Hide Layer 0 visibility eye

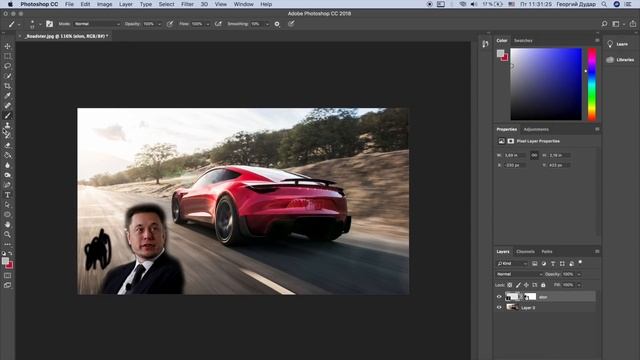499,307
